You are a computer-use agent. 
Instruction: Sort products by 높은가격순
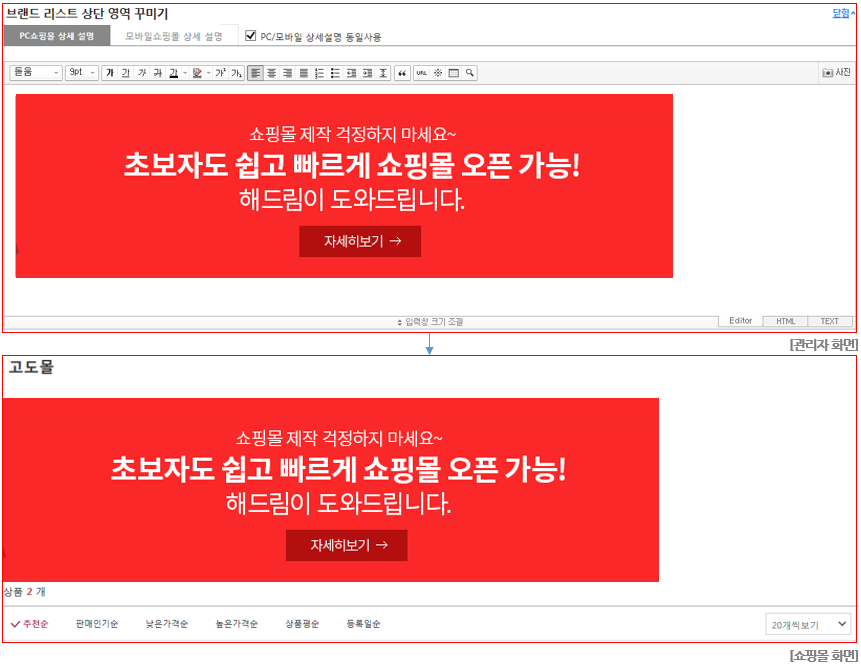pos(237,624)
